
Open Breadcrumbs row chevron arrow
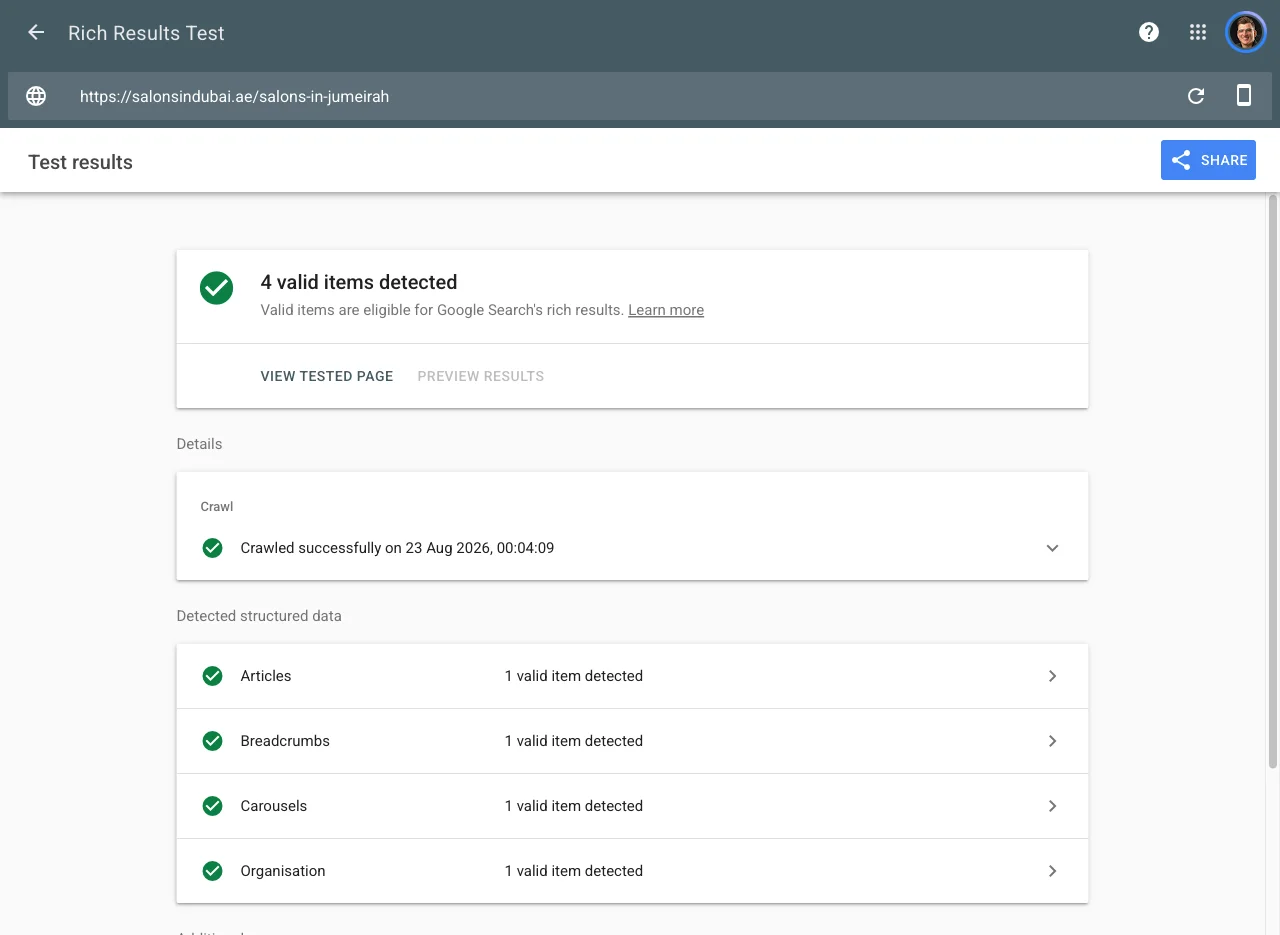coord(1052,741)
